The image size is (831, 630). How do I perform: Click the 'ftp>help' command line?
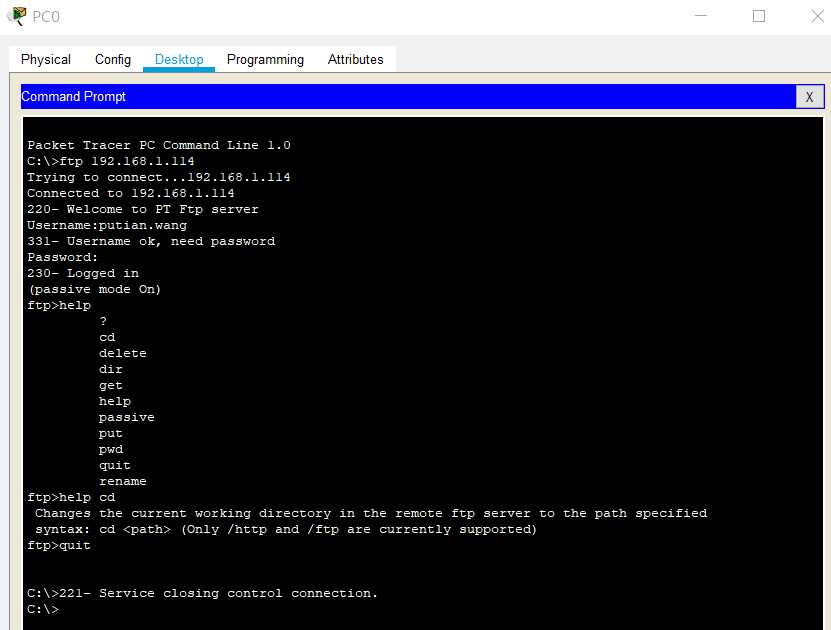click(59, 305)
